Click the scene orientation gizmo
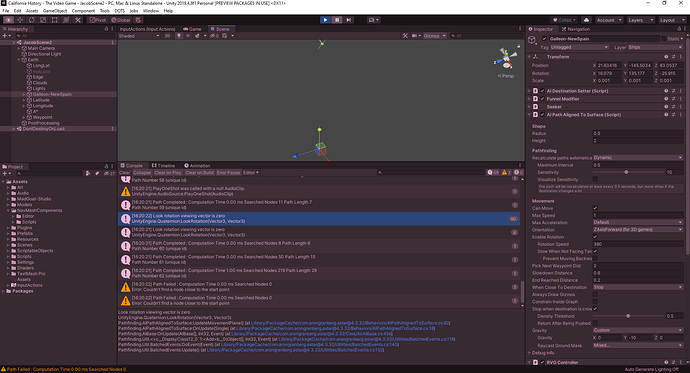 click(506, 59)
